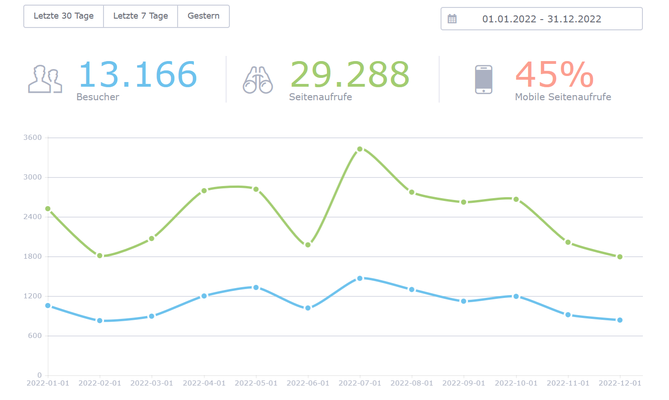The width and height of the screenshot is (669, 400).
Task: Click the 45% Mobile Seitenaufrufe figure
Action: (563, 80)
